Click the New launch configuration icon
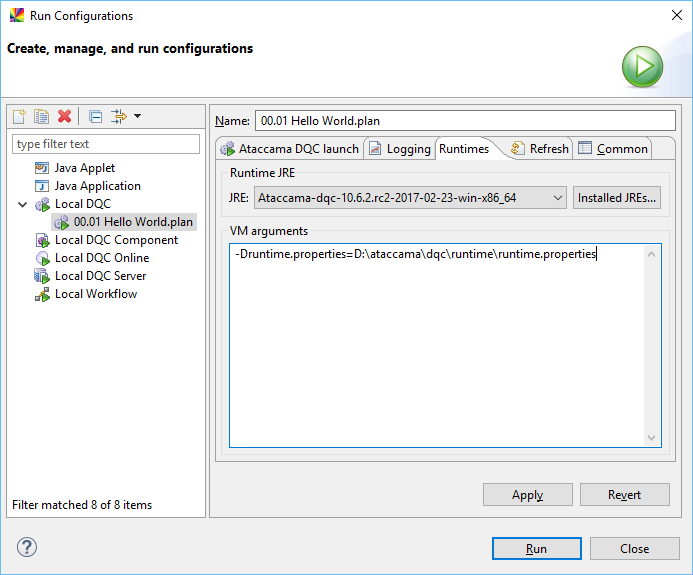Viewport: 693px width, 575px height. click(x=19, y=117)
